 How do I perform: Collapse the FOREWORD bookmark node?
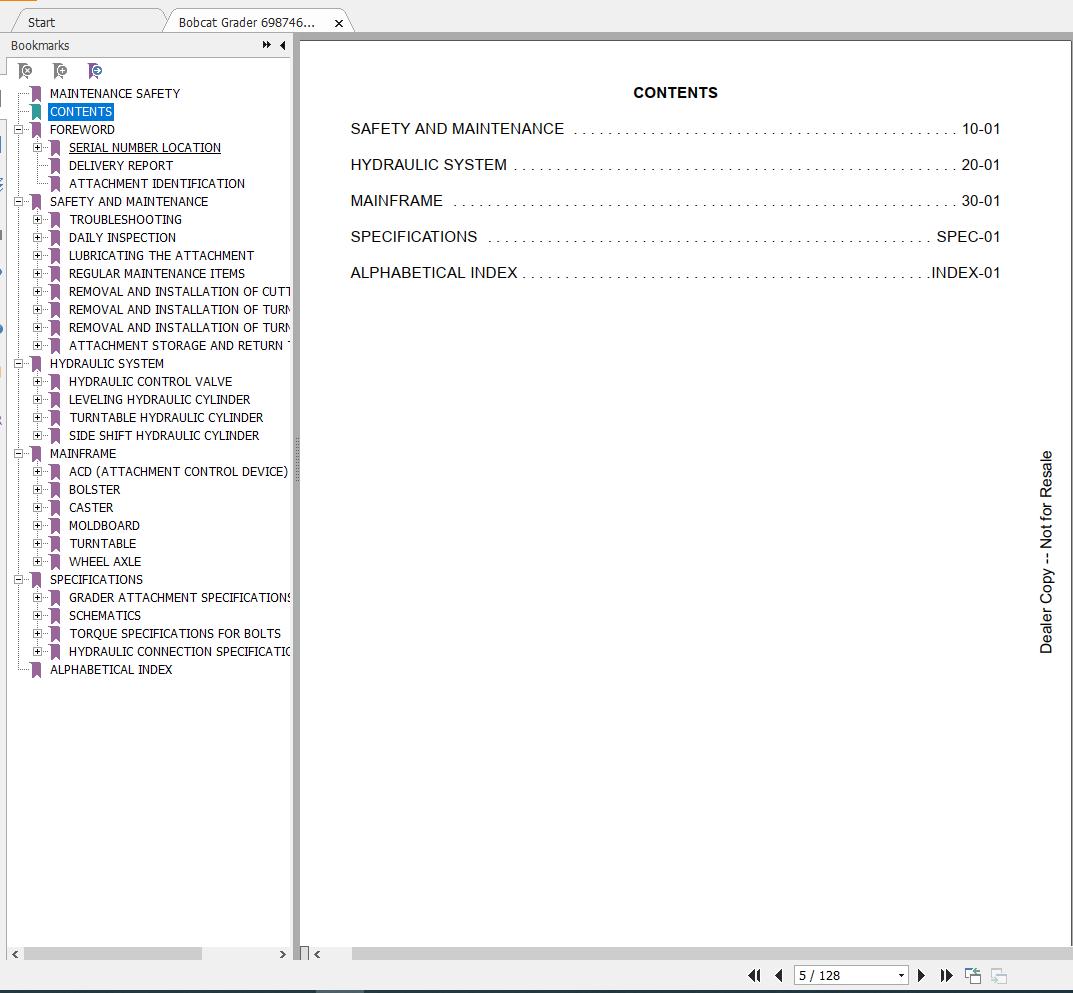[x=18, y=129]
